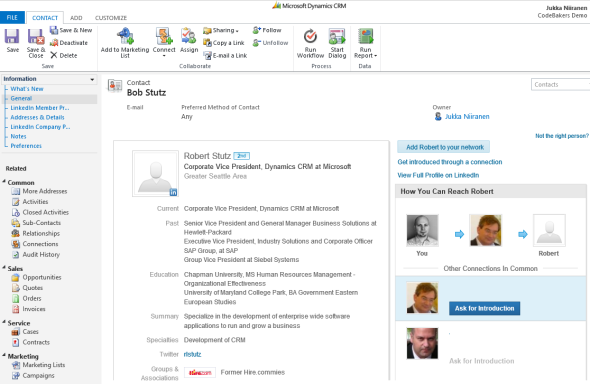Select the Add to Marketing List icon

pyautogui.click(x=125, y=36)
